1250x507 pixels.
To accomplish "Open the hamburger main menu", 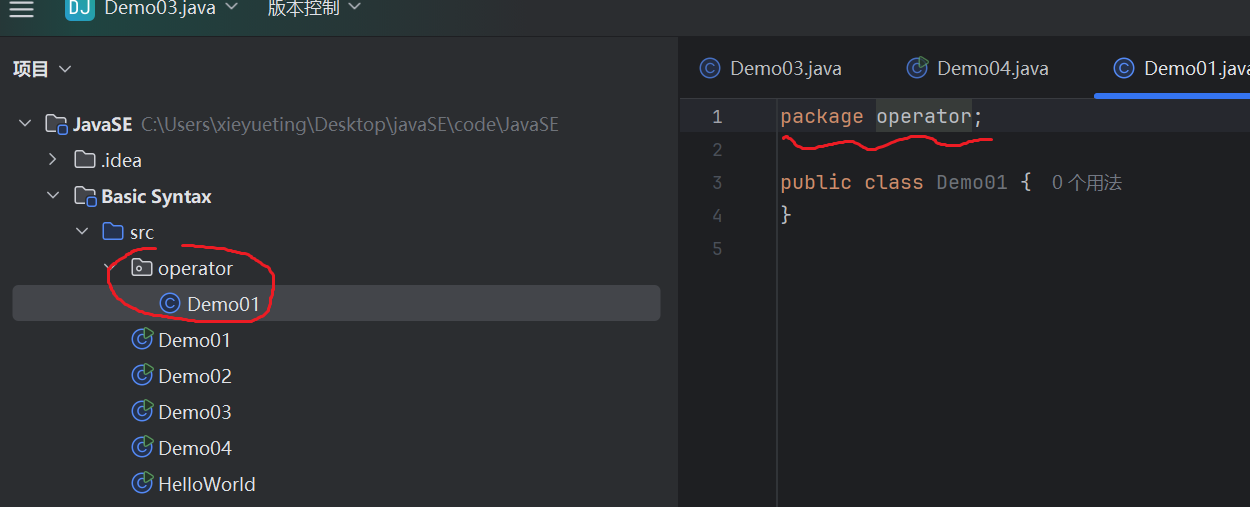I will pos(21,10).
